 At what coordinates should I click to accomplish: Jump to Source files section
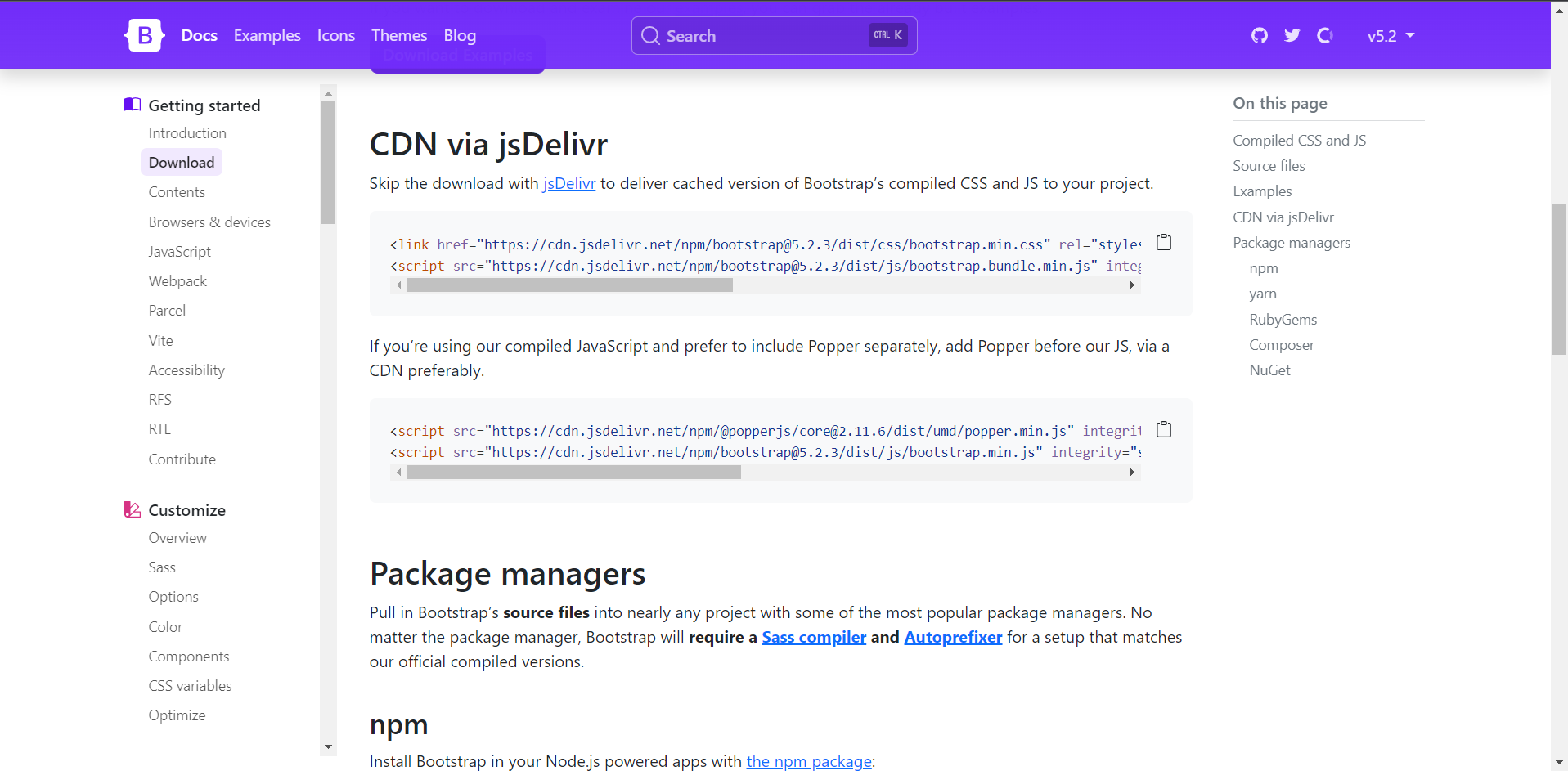coord(1269,166)
